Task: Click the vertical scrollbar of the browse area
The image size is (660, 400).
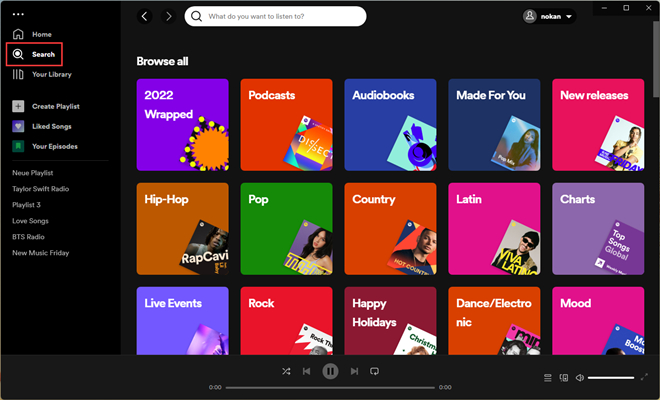Action: (656, 59)
